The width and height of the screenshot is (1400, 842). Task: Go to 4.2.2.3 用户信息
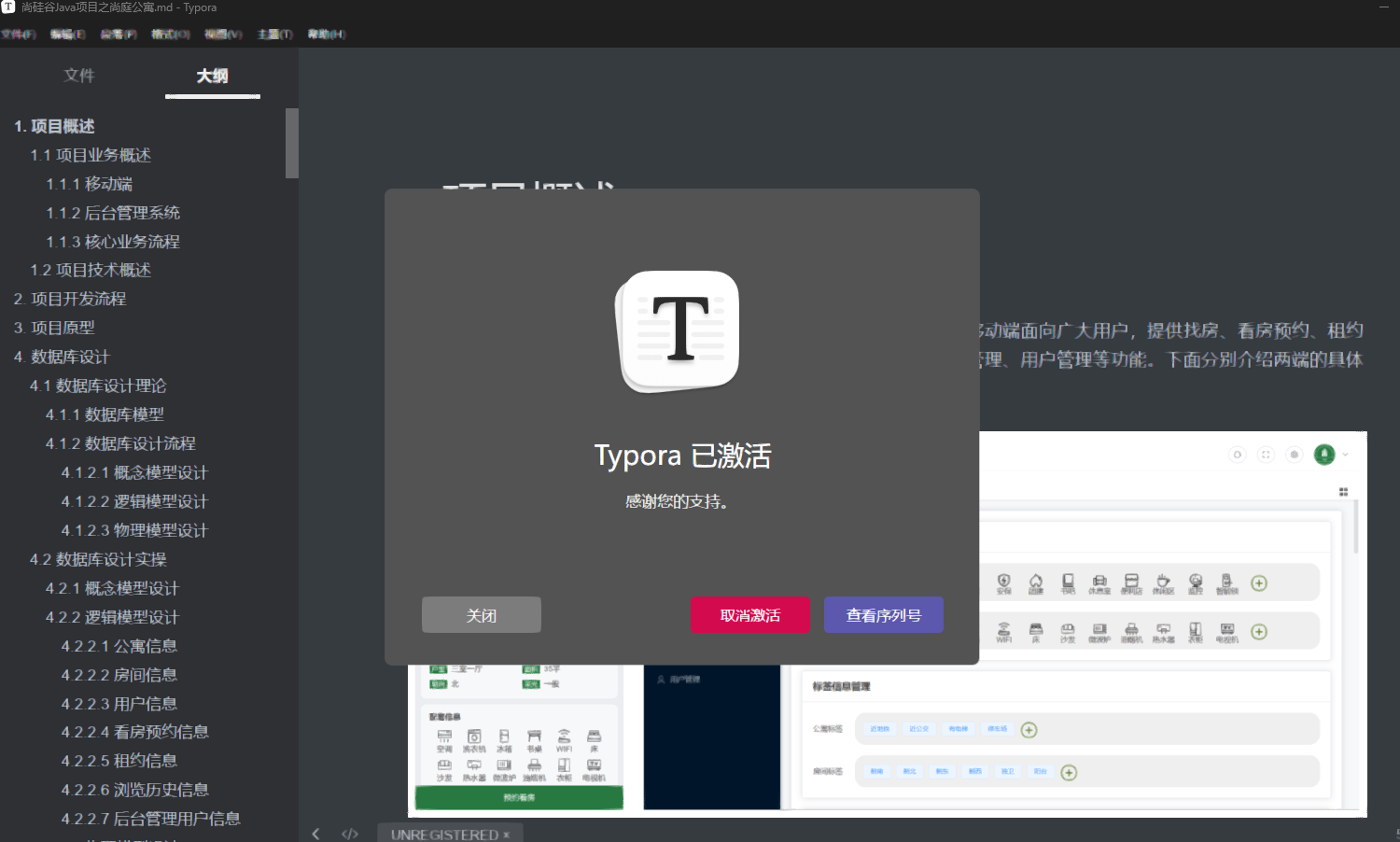coord(119,704)
